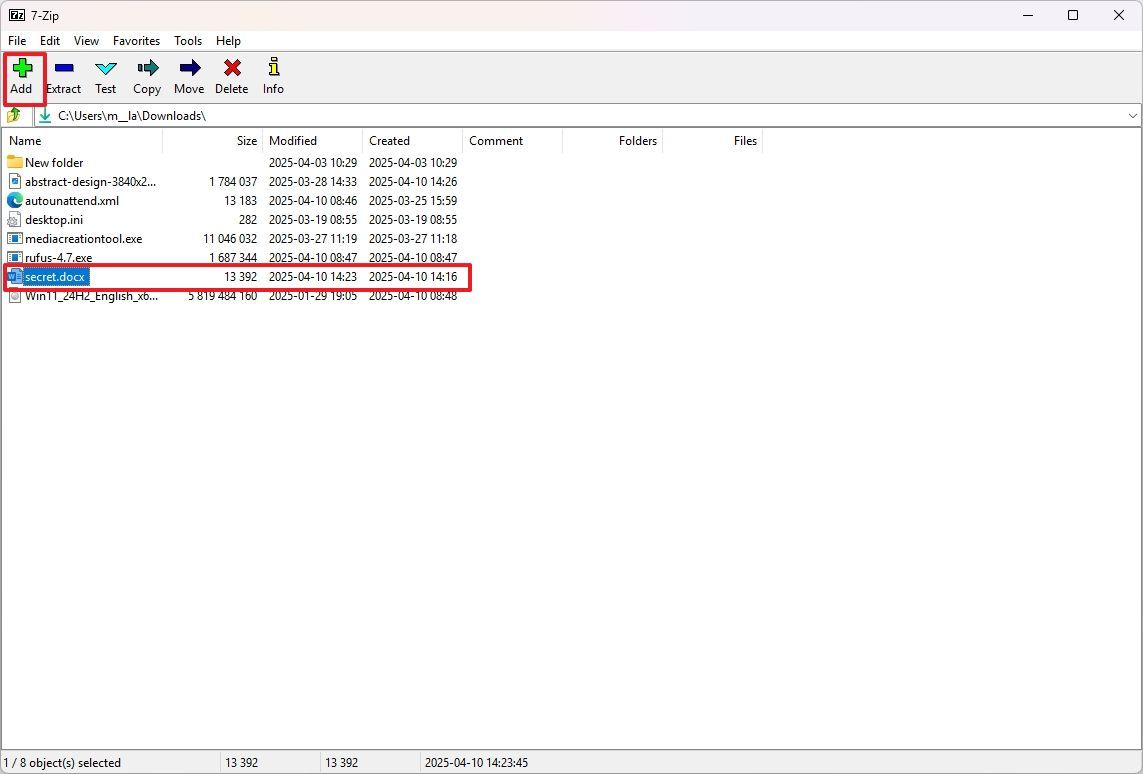Click the Delete toolbar icon
Screen dimensions: 1143x774
pos(230,75)
